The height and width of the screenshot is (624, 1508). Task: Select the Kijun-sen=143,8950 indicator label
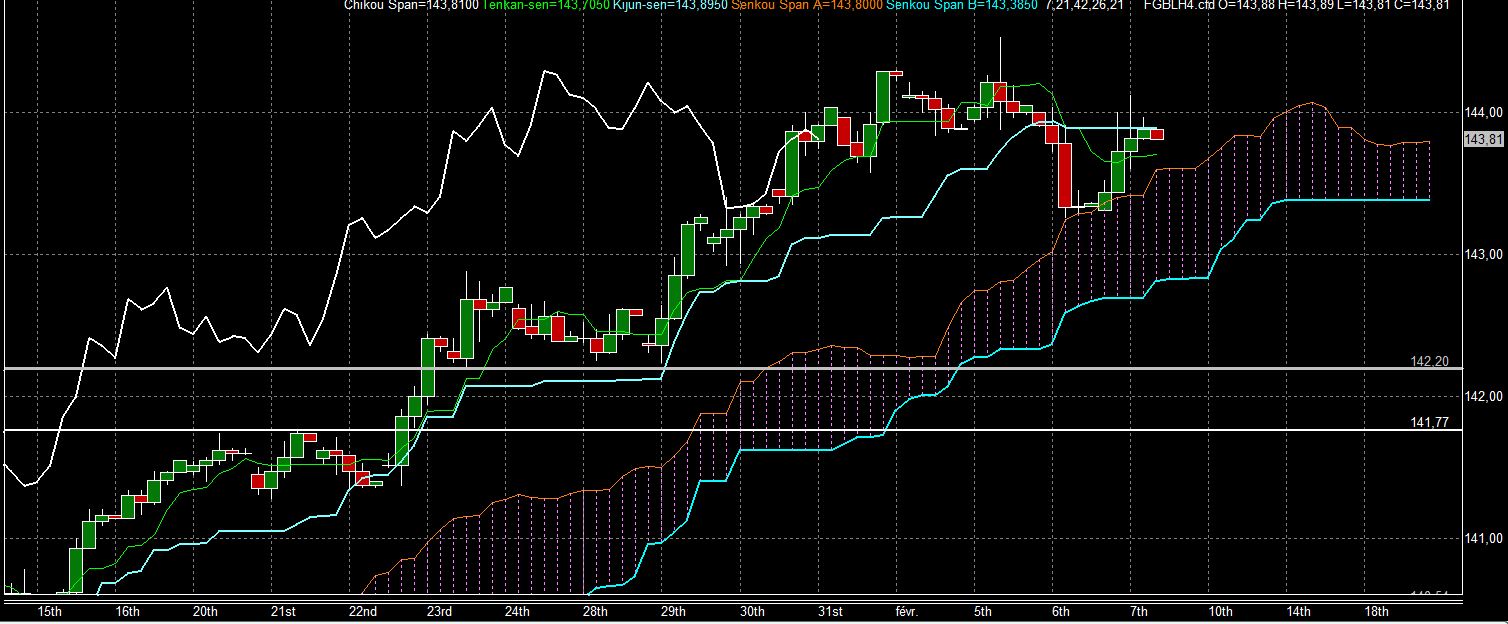click(672, 5)
